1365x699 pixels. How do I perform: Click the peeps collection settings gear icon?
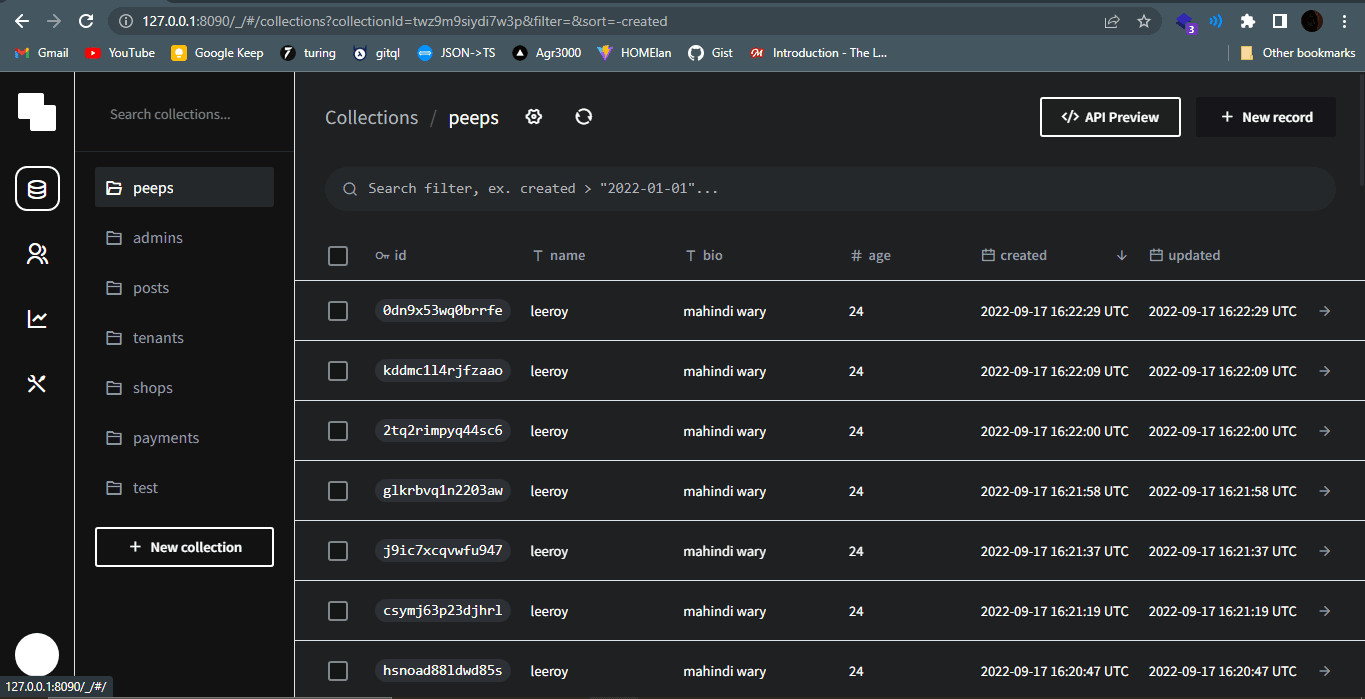click(534, 117)
